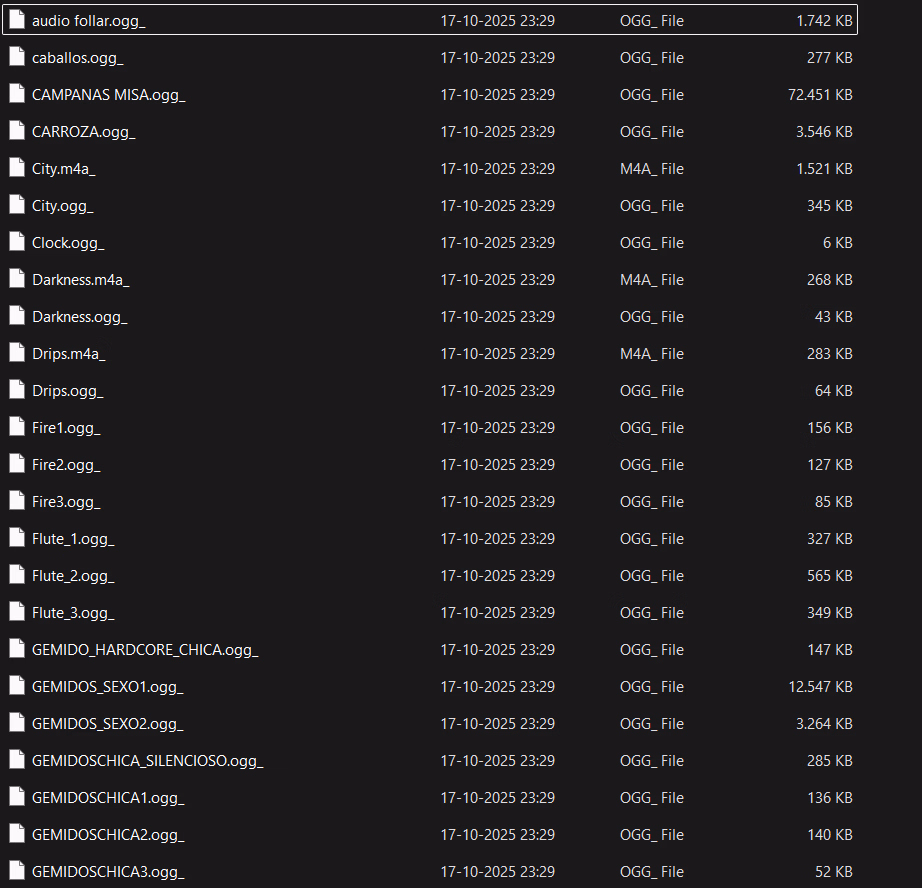Viewport: 922px width, 888px height.
Task: Click the 6 KB size of Clock.ogg_
Action: coord(838,243)
